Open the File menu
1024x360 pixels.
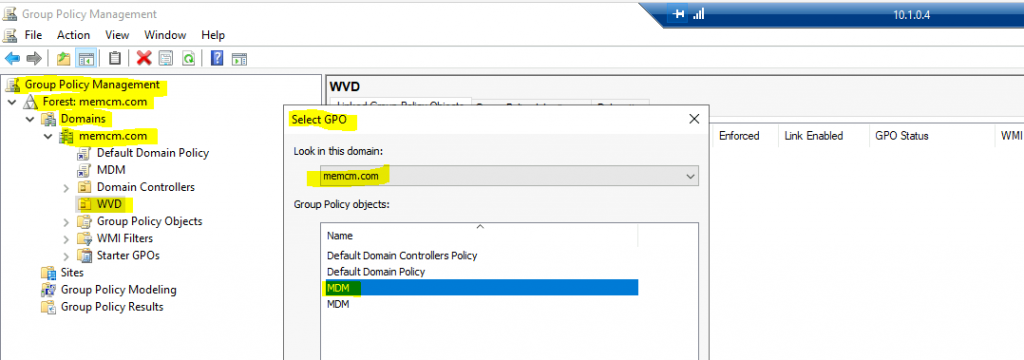[33, 35]
